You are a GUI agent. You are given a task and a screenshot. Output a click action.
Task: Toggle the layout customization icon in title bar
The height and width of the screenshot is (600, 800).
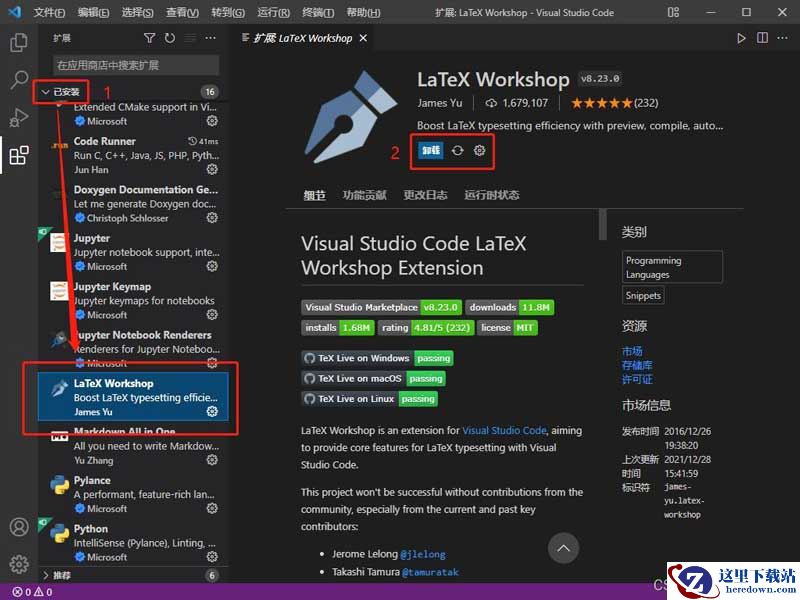point(673,12)
